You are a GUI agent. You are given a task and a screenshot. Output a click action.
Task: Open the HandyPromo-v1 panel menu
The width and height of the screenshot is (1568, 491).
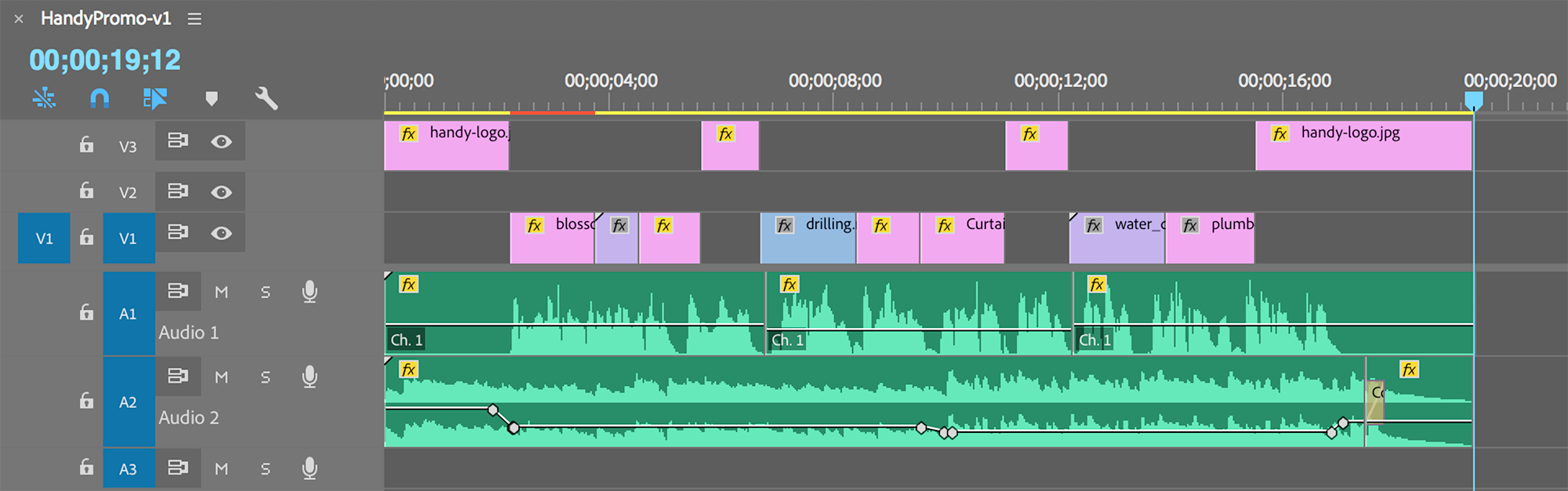tap(194, 19)
